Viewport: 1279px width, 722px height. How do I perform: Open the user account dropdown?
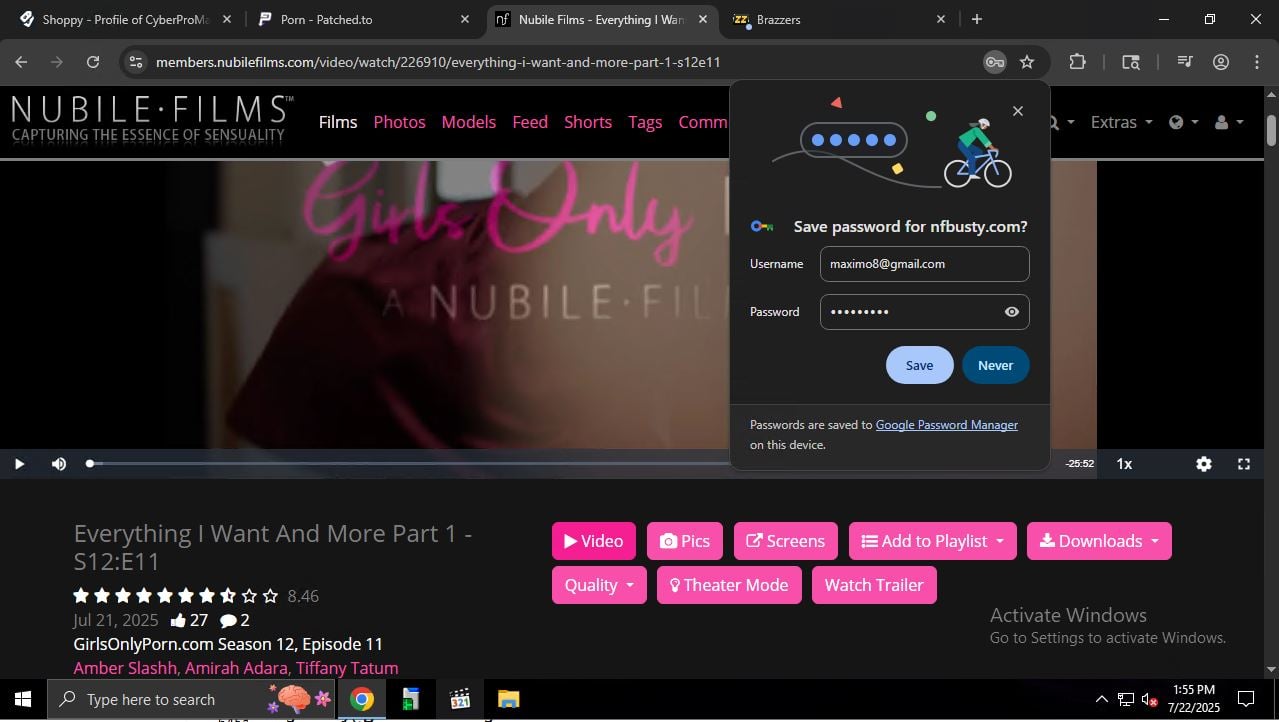pos(1228,122)
